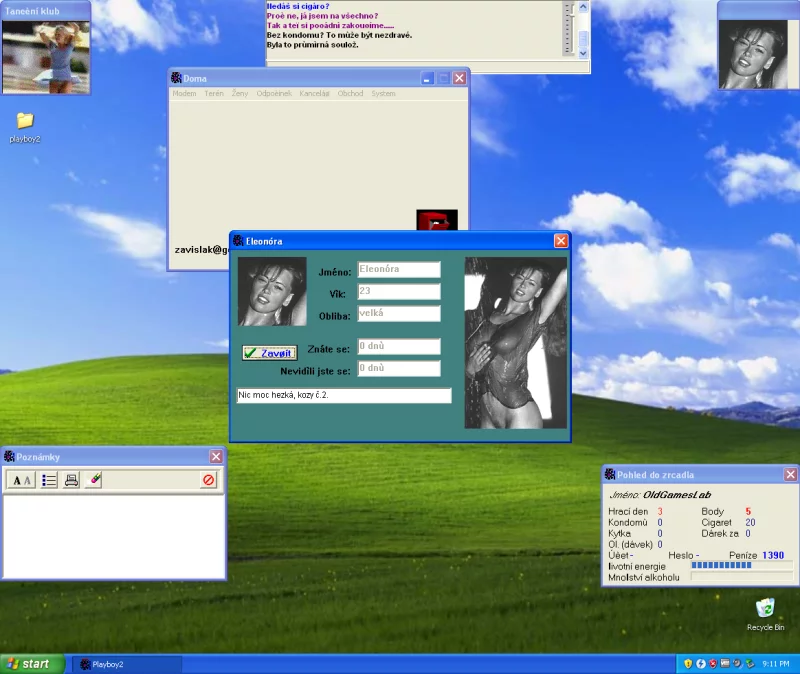Open the Ženy menu in Doma window
This screenshot has height=674, width=800.
[240, 93]
